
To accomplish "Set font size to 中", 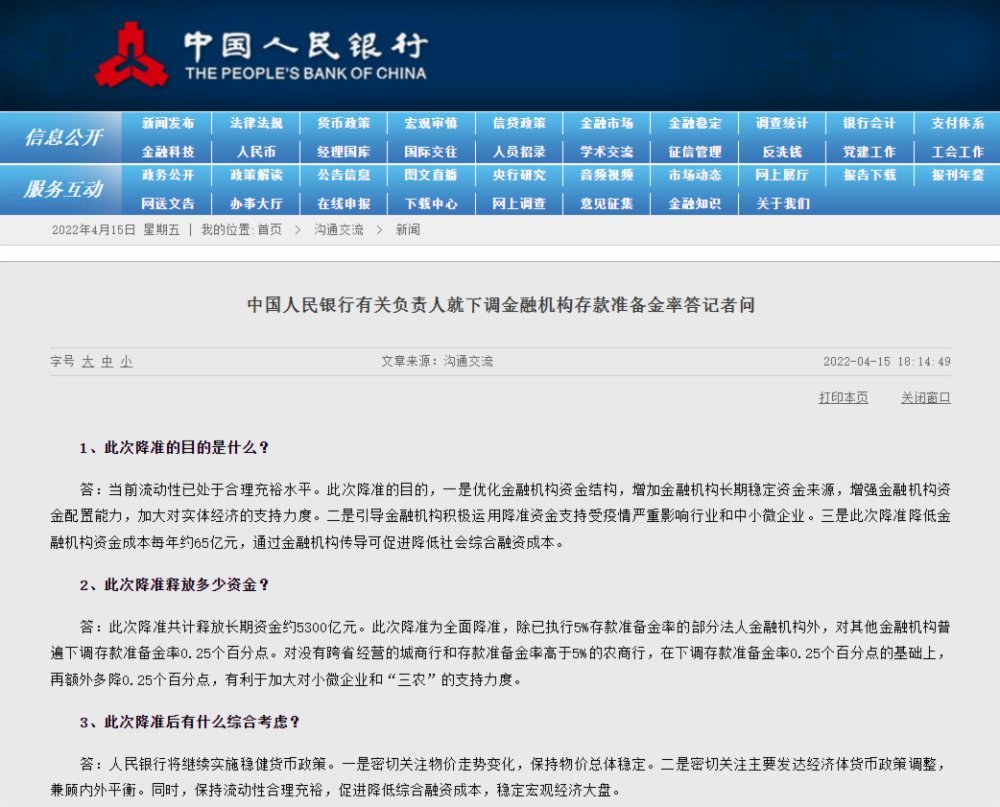I will (107, 362).
